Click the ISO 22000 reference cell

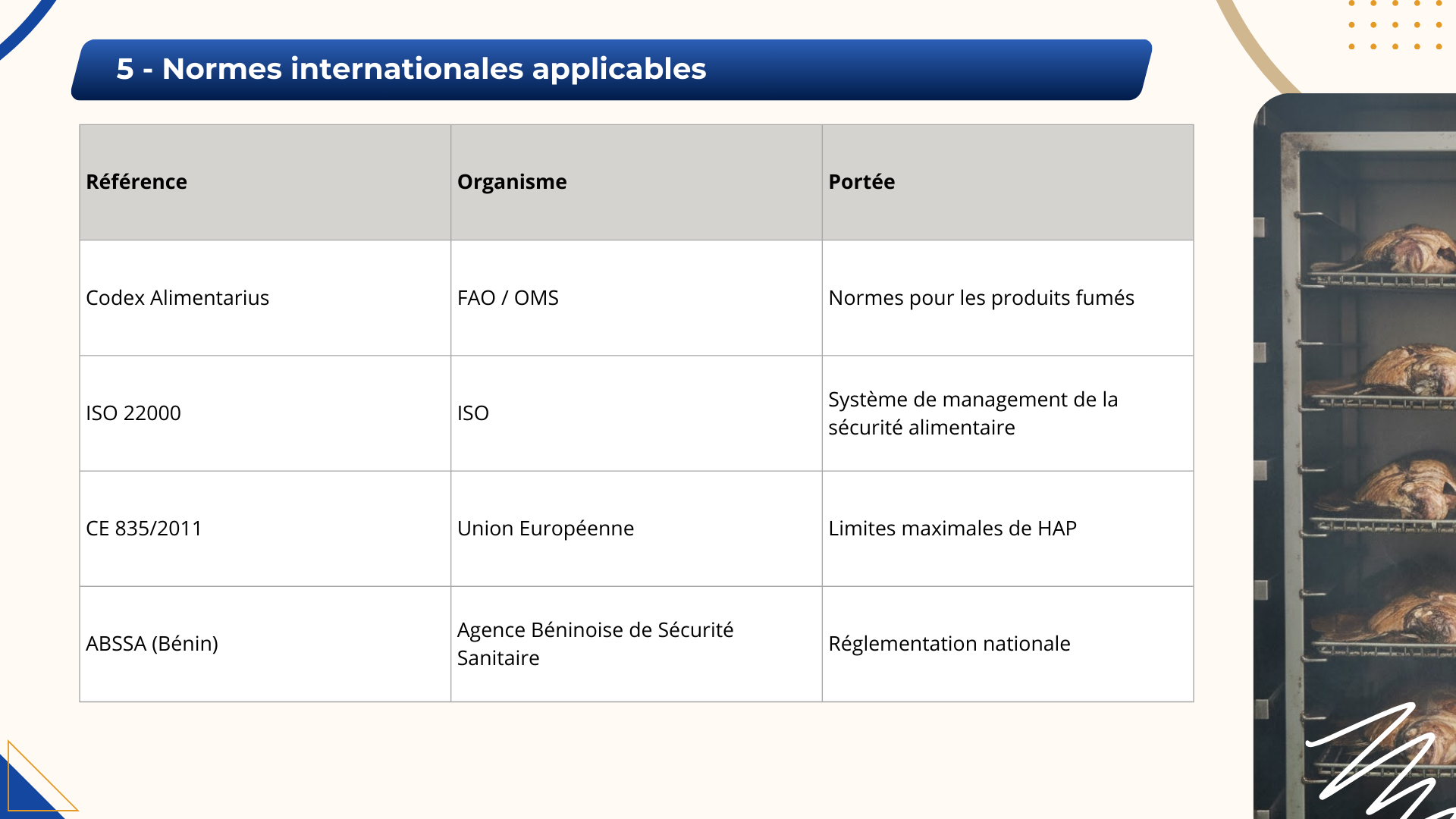[265, 413]
